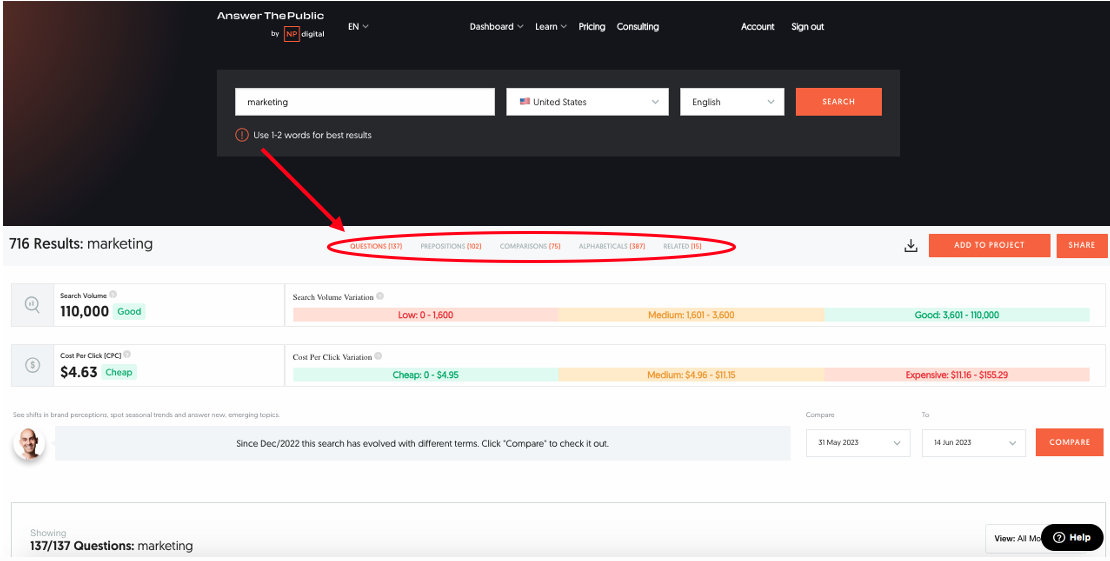
Task: Click the Since Dec/2022 search evolved message
Action: (422, 444)
